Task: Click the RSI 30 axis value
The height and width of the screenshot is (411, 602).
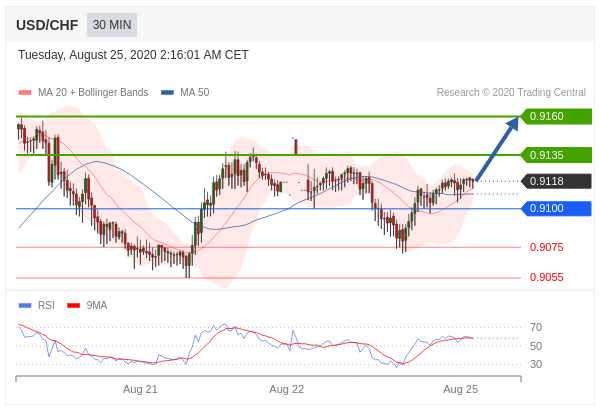Action: (x=536, y=364)
